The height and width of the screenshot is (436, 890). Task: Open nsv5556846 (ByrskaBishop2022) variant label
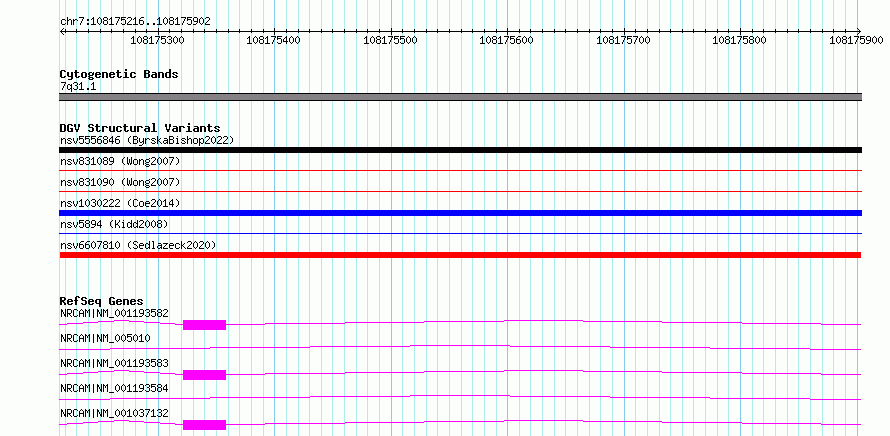point(146,140)
